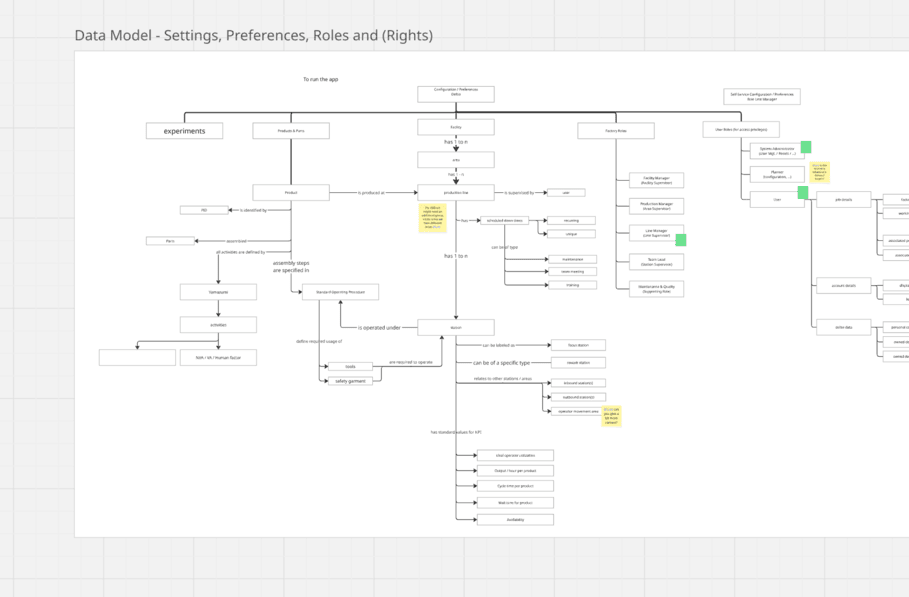Select the 'ideal operator utilization' box
The width and height of the screenshot is (909, 597).
(515, 456)
